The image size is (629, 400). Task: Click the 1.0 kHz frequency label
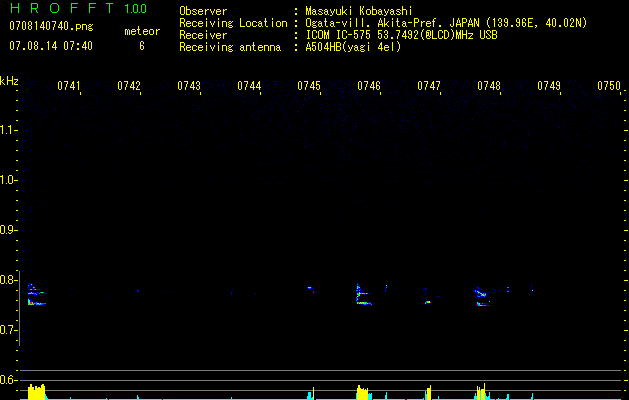(7, 180)
